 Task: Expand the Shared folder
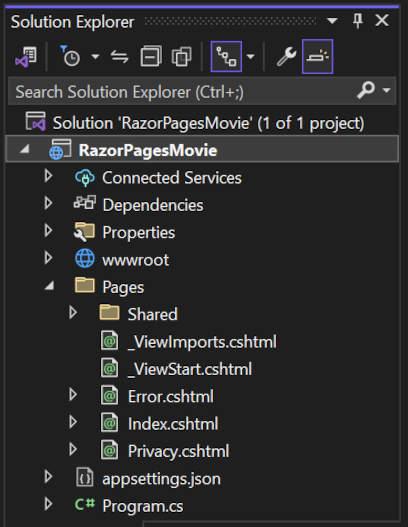coord(73,312)
